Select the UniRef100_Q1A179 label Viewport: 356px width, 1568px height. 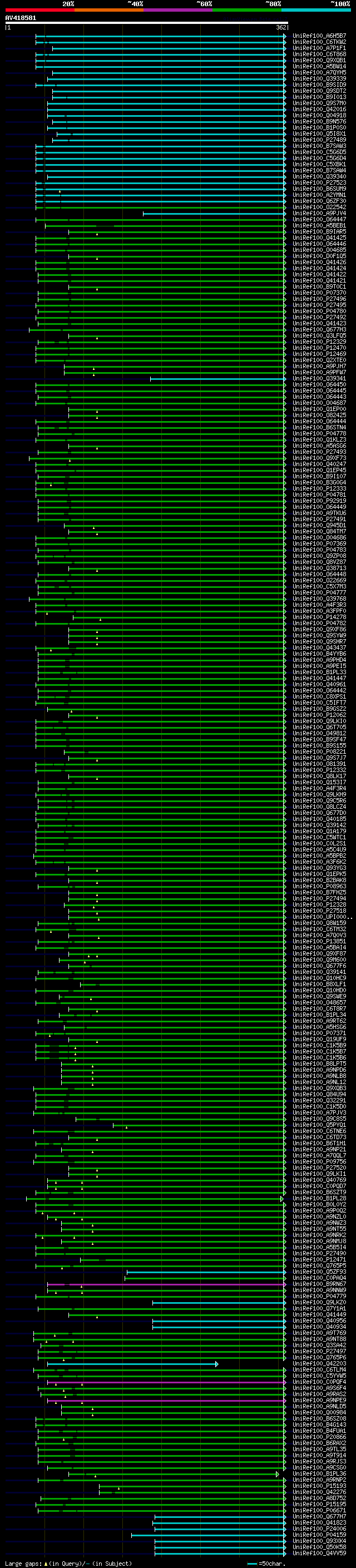click(x=319, y=831)
